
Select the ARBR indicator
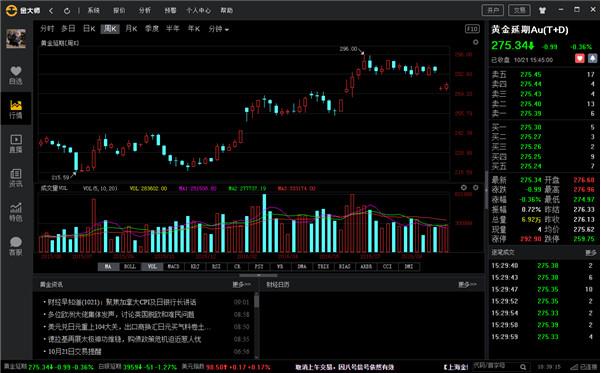click(x=366, y=266)
